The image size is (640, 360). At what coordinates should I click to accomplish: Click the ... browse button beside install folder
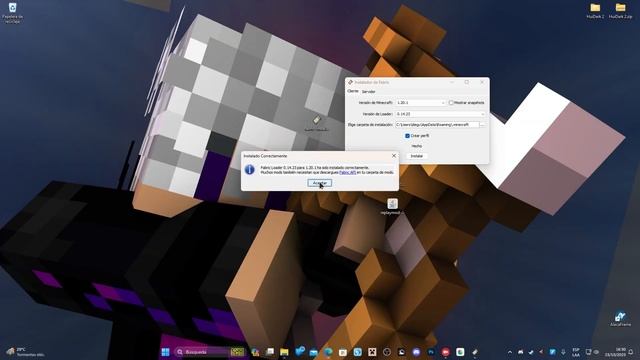(x=482, y=124)
